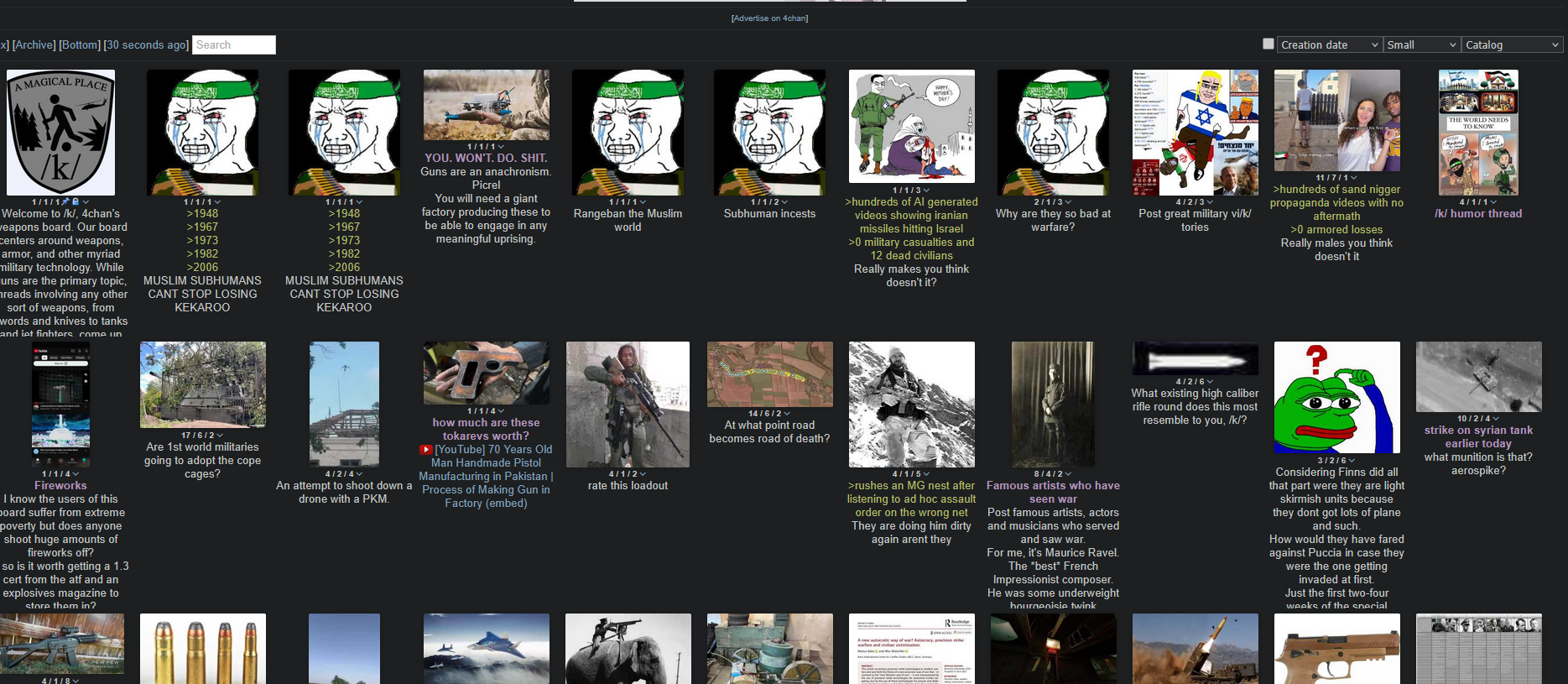Viewport: 1568px width, 684px height.
Task: Click the Advertise on 4chan link
Action: [x=769, y=18]
